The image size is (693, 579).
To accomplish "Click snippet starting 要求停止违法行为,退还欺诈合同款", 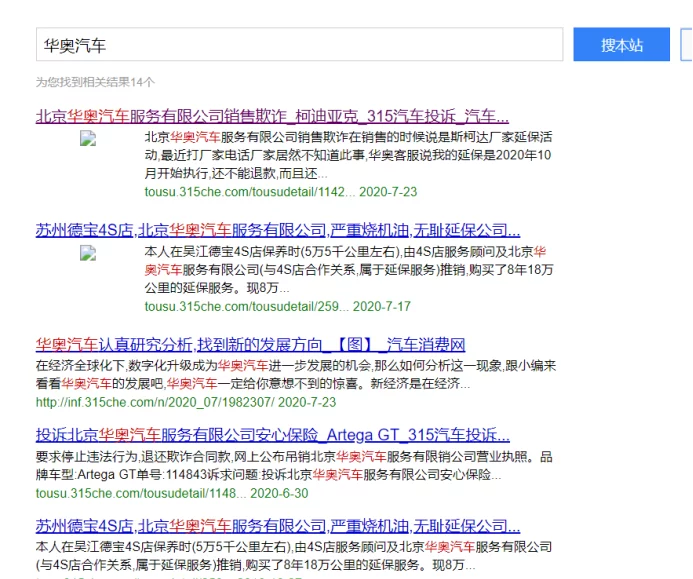I will [x=294, y=466].
